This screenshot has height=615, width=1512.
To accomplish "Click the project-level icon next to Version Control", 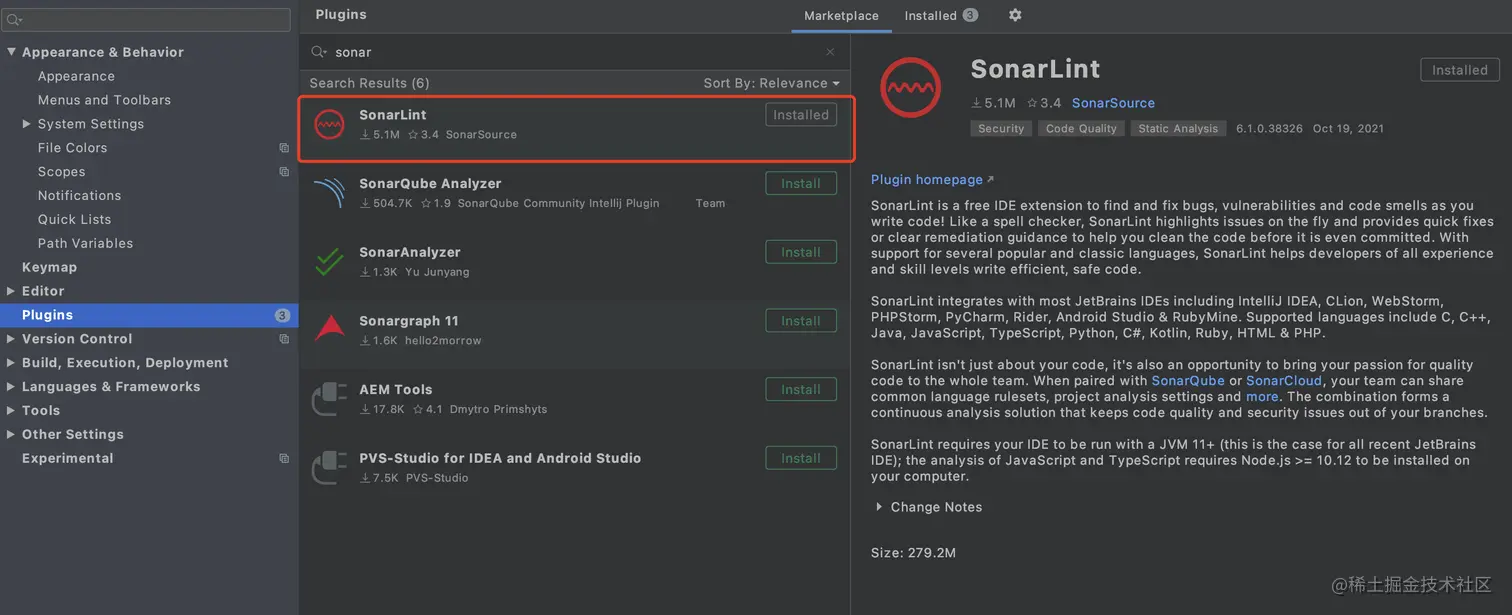I will [284, 339].
